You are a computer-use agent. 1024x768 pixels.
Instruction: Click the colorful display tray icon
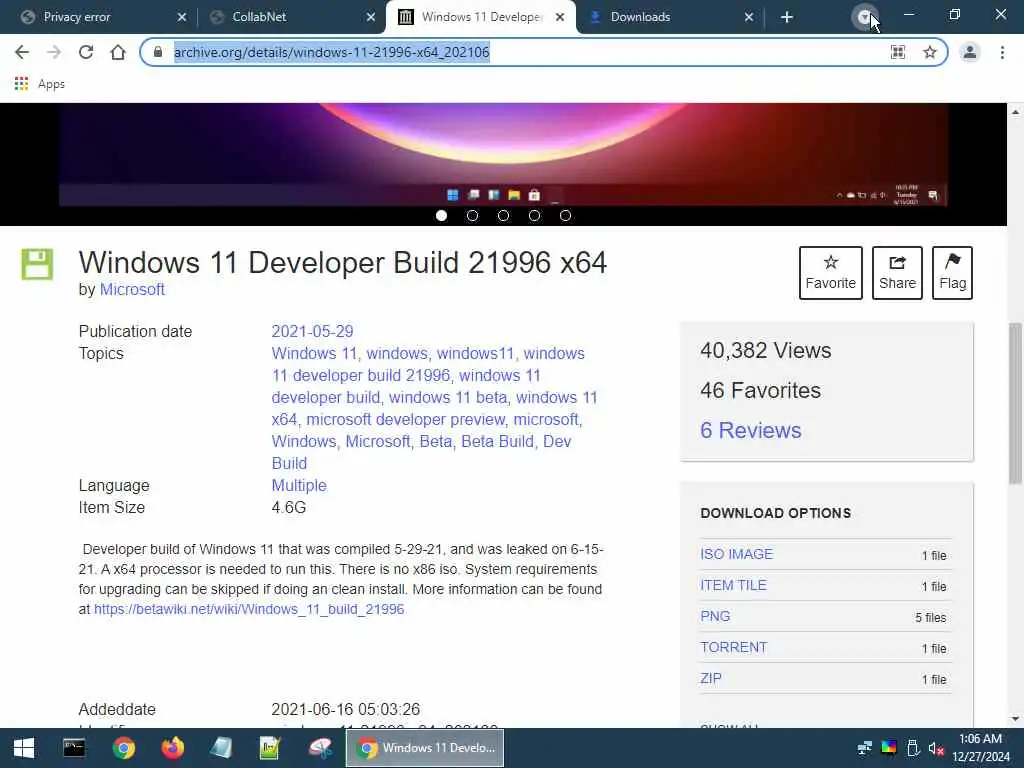tap(889, 748)
